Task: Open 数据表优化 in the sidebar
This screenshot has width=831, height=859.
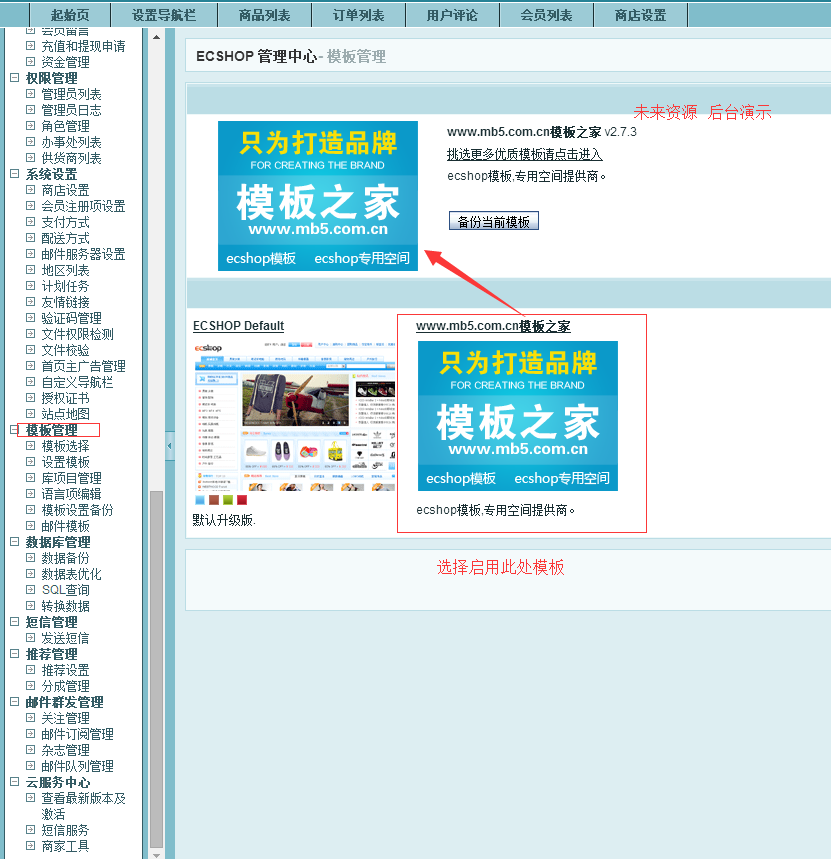Action: 71,574
